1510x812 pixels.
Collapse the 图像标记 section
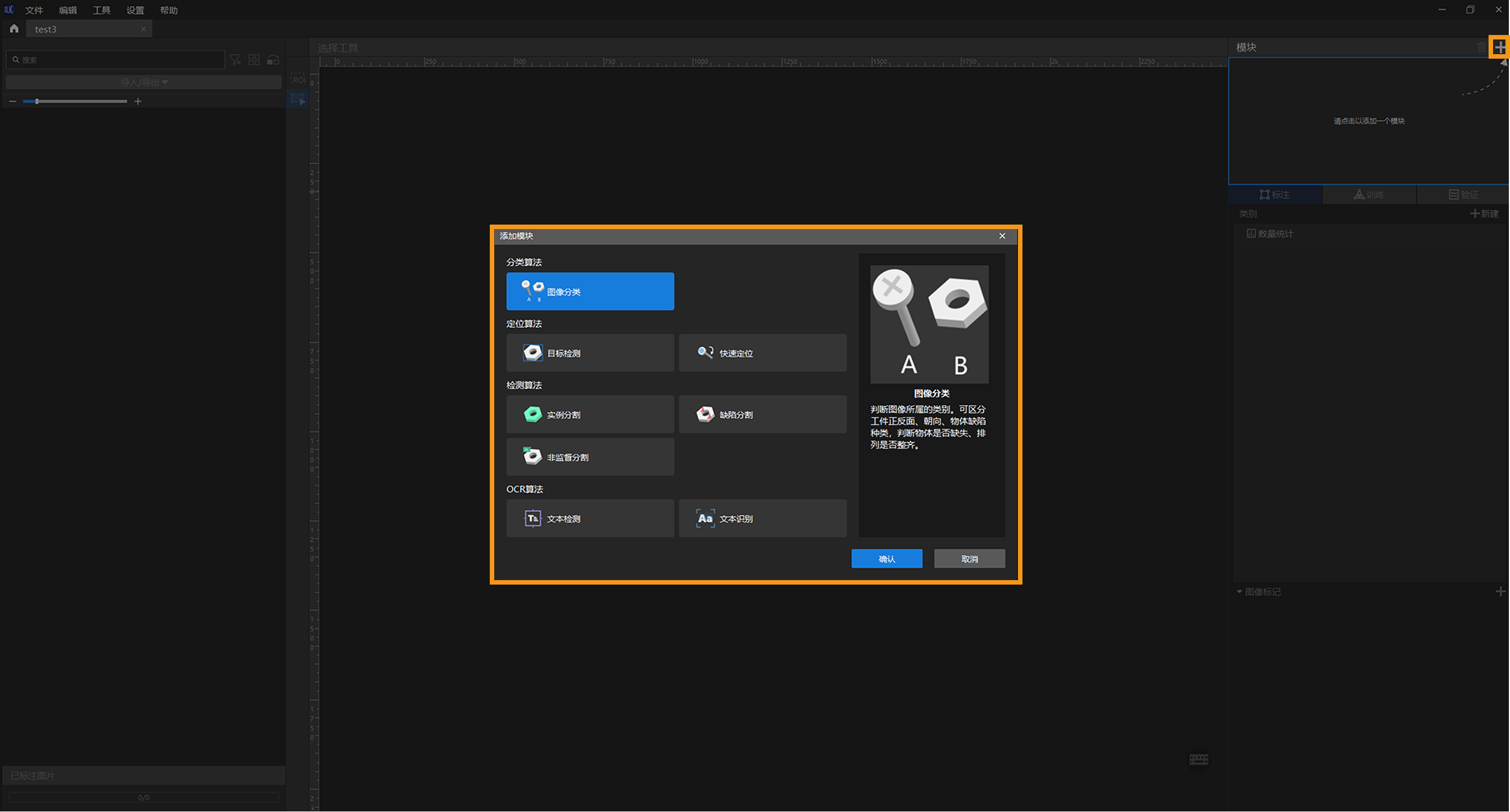[x=1239, y=591]
